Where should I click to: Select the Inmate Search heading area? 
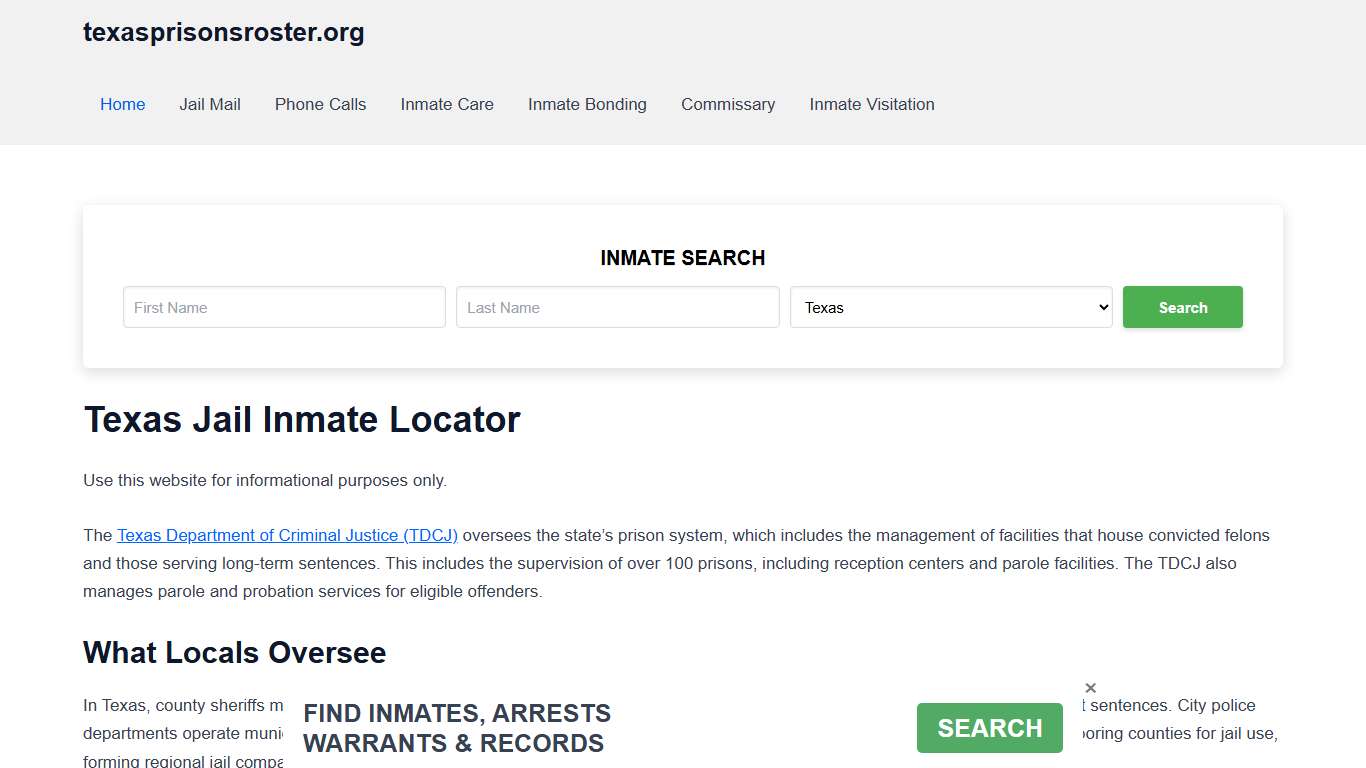click(683, 258)
